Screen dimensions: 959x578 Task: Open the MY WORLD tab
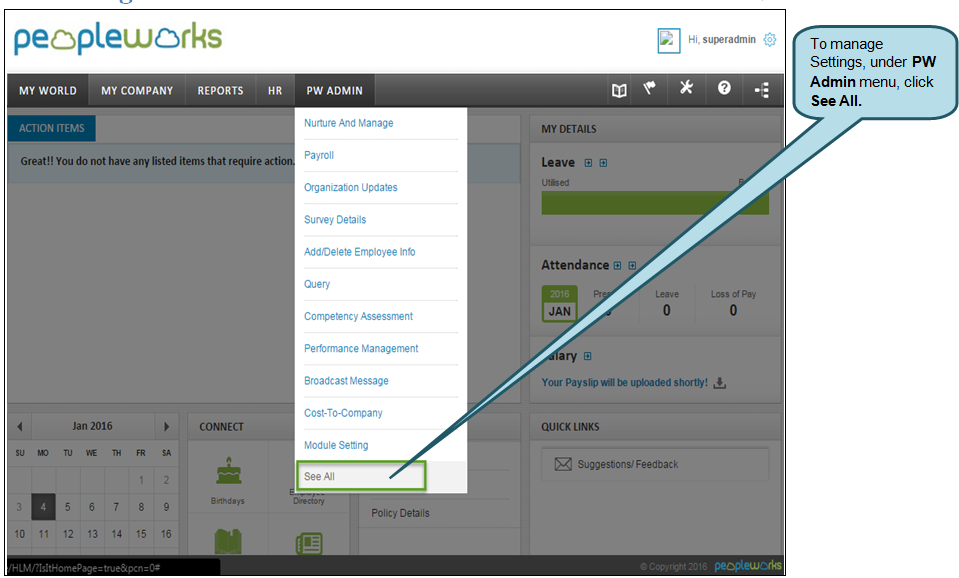click(48, 91)
